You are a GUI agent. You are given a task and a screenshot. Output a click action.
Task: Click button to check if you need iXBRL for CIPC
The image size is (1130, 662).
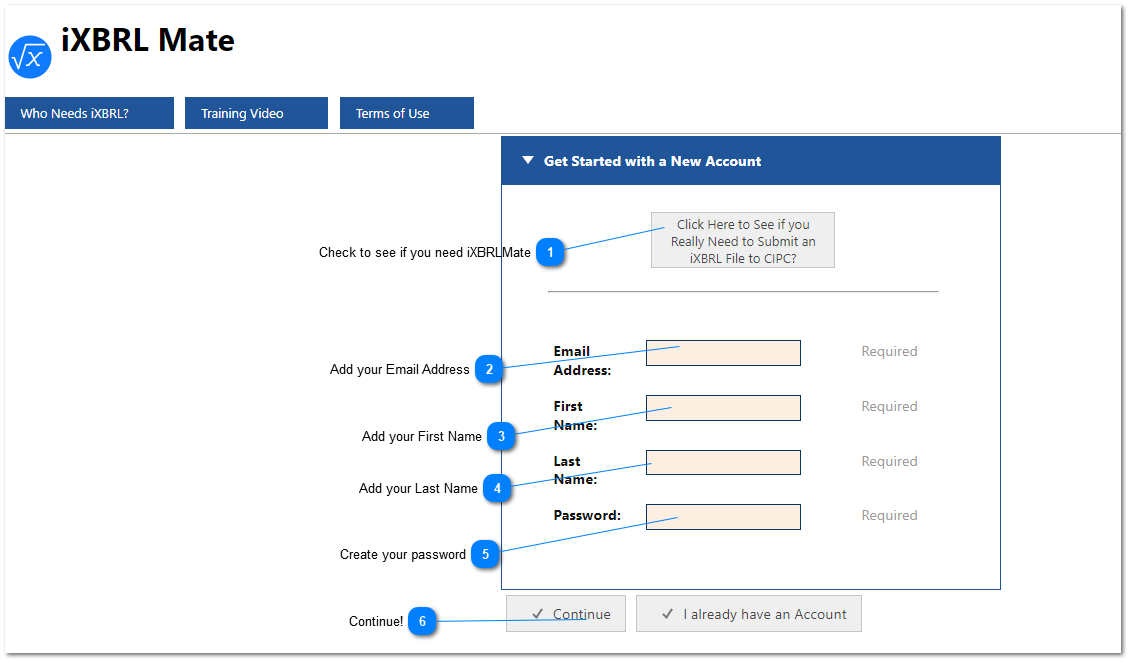coord(743,241)
